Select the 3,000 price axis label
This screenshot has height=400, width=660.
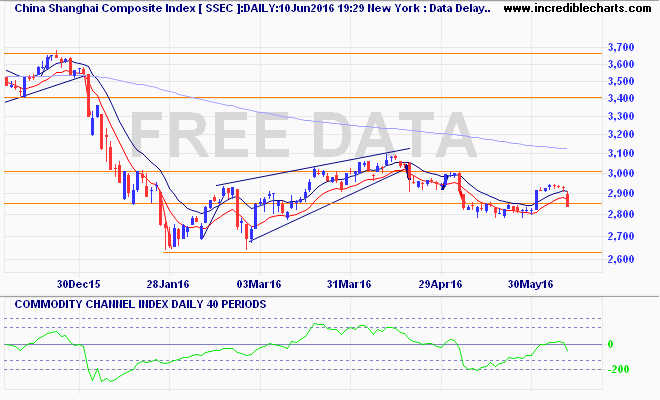pyautogui.click(x=621, y=173)
